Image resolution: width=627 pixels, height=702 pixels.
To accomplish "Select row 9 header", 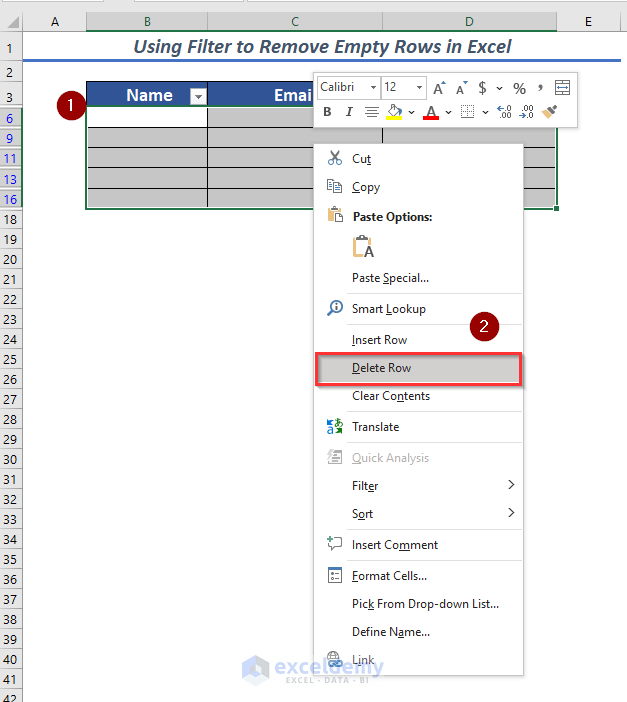I will (10, 138).
